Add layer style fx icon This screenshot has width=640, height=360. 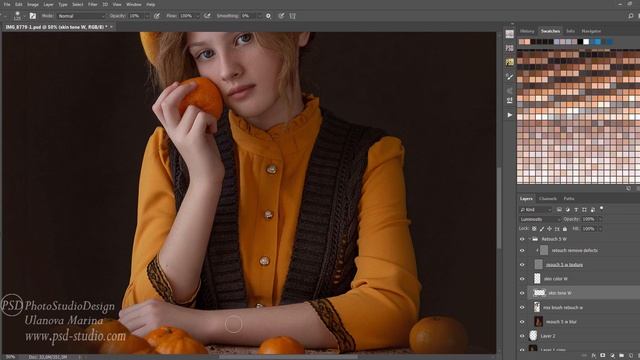point(593,356)
